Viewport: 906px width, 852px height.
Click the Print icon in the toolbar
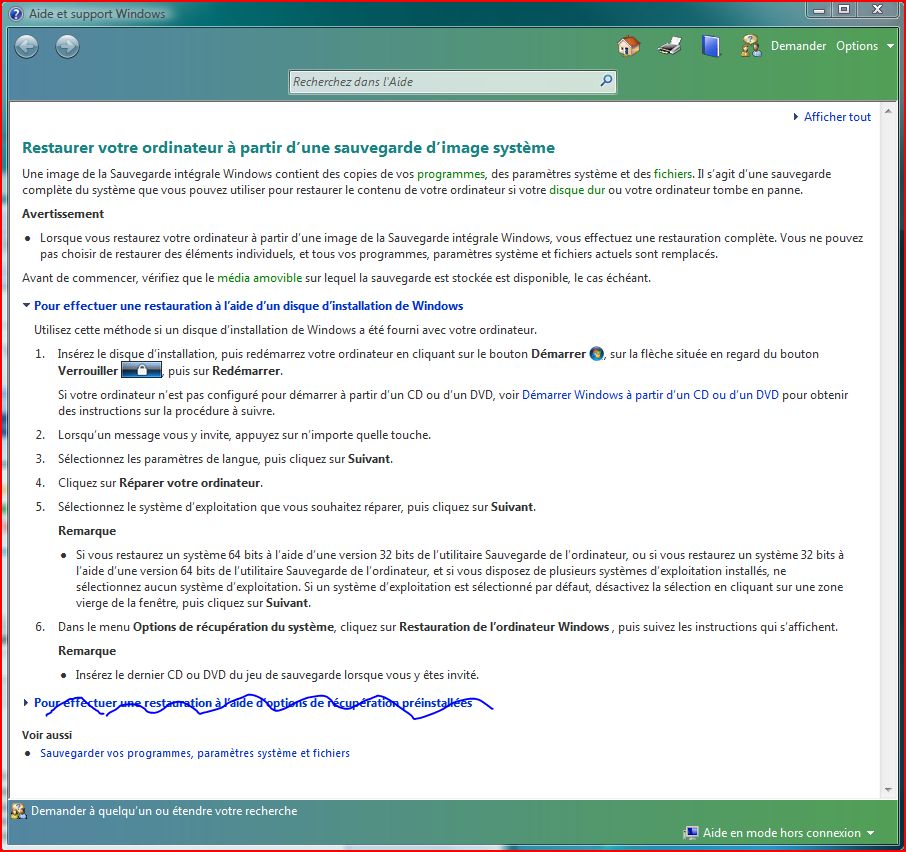(x=669, y=46)
